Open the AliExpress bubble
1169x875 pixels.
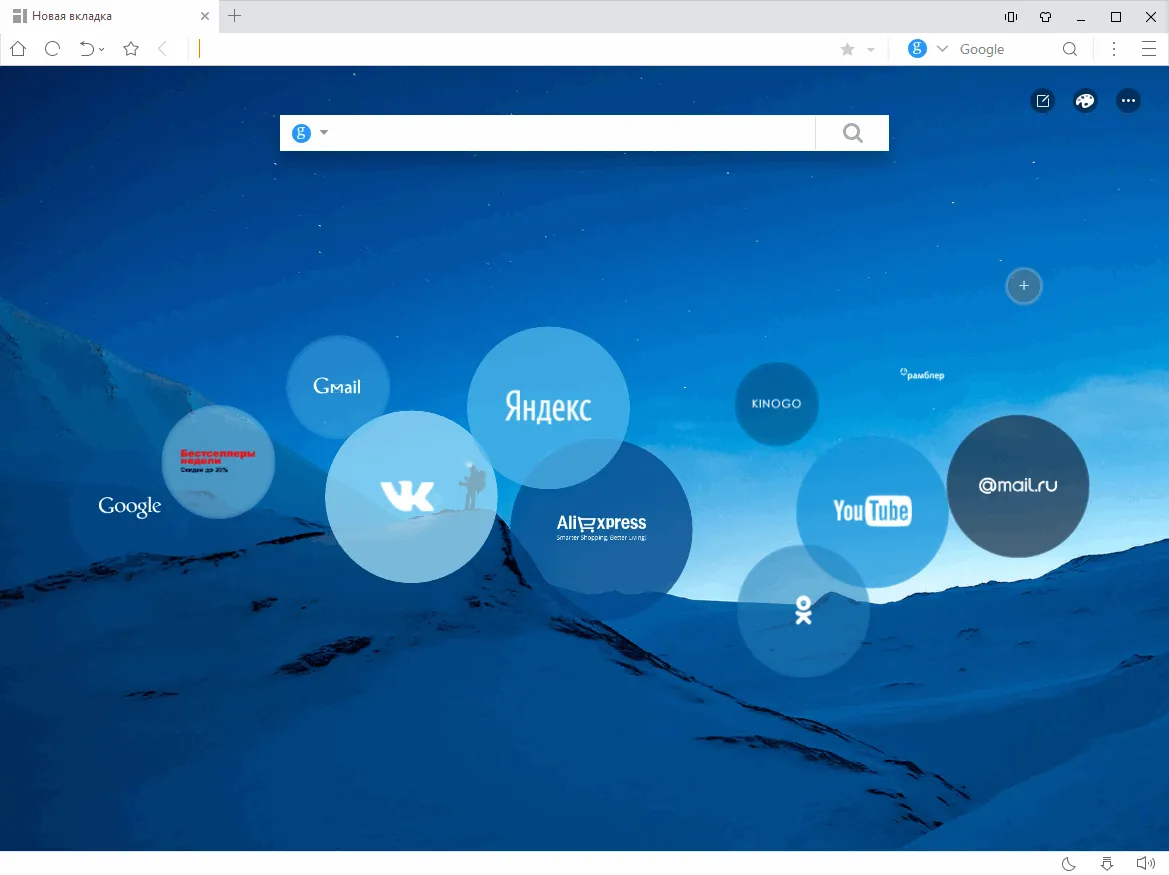click(602, 528)
